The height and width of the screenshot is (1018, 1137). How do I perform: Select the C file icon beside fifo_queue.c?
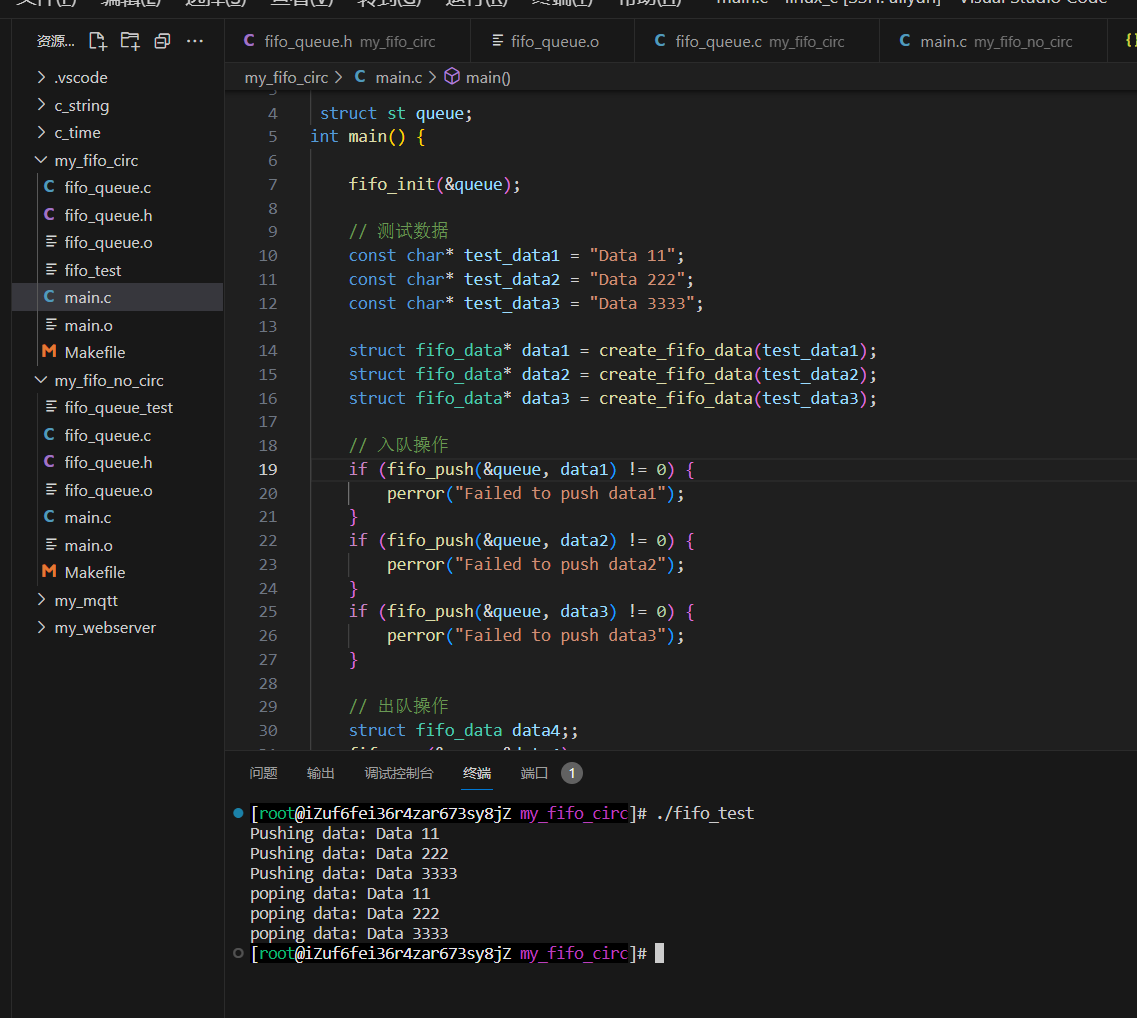[x=48, y=187]
